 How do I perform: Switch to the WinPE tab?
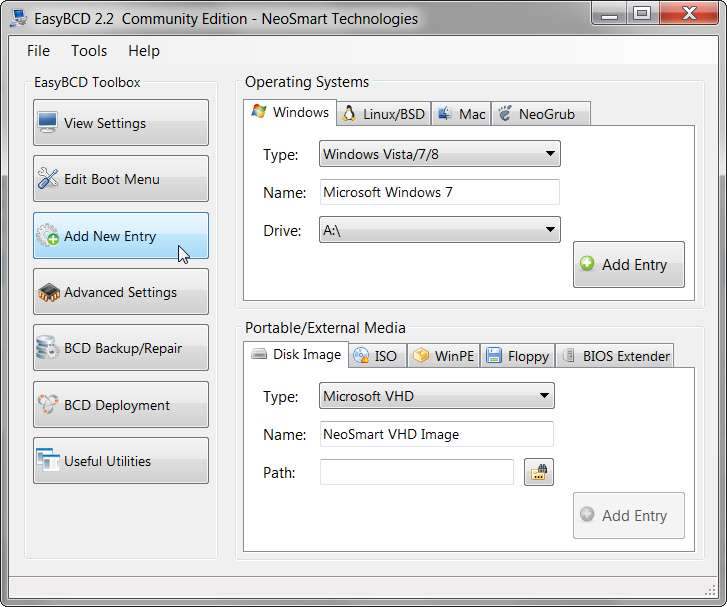coord(444,356)
